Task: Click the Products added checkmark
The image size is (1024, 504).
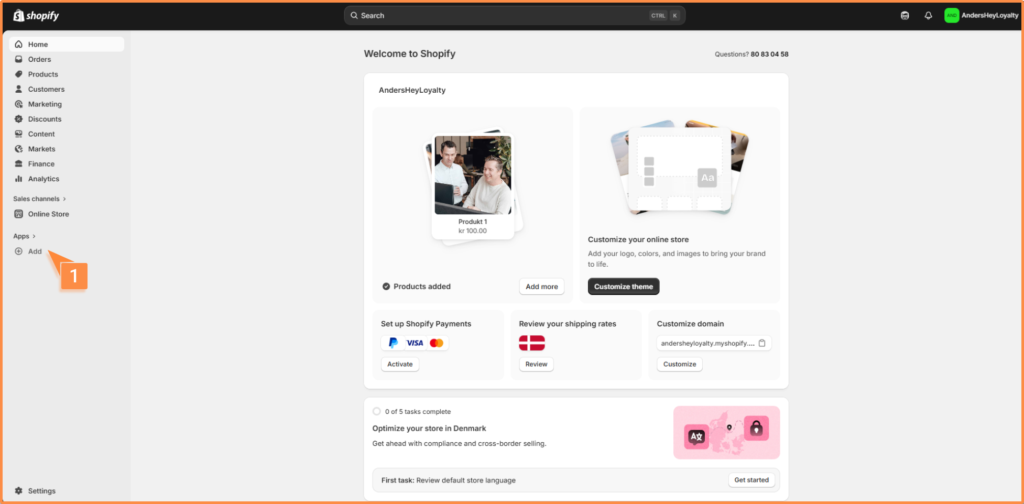Action: tap(386, 286)
